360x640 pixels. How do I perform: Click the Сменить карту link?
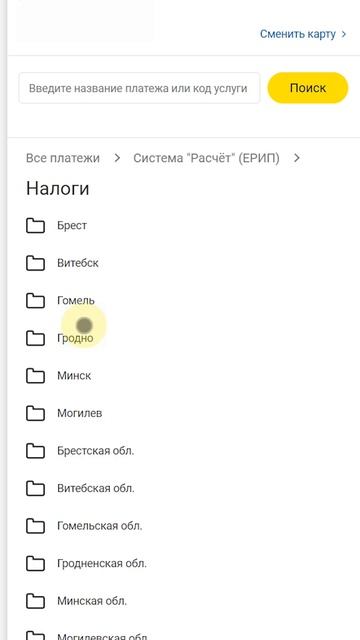click(x=298, y=34)
